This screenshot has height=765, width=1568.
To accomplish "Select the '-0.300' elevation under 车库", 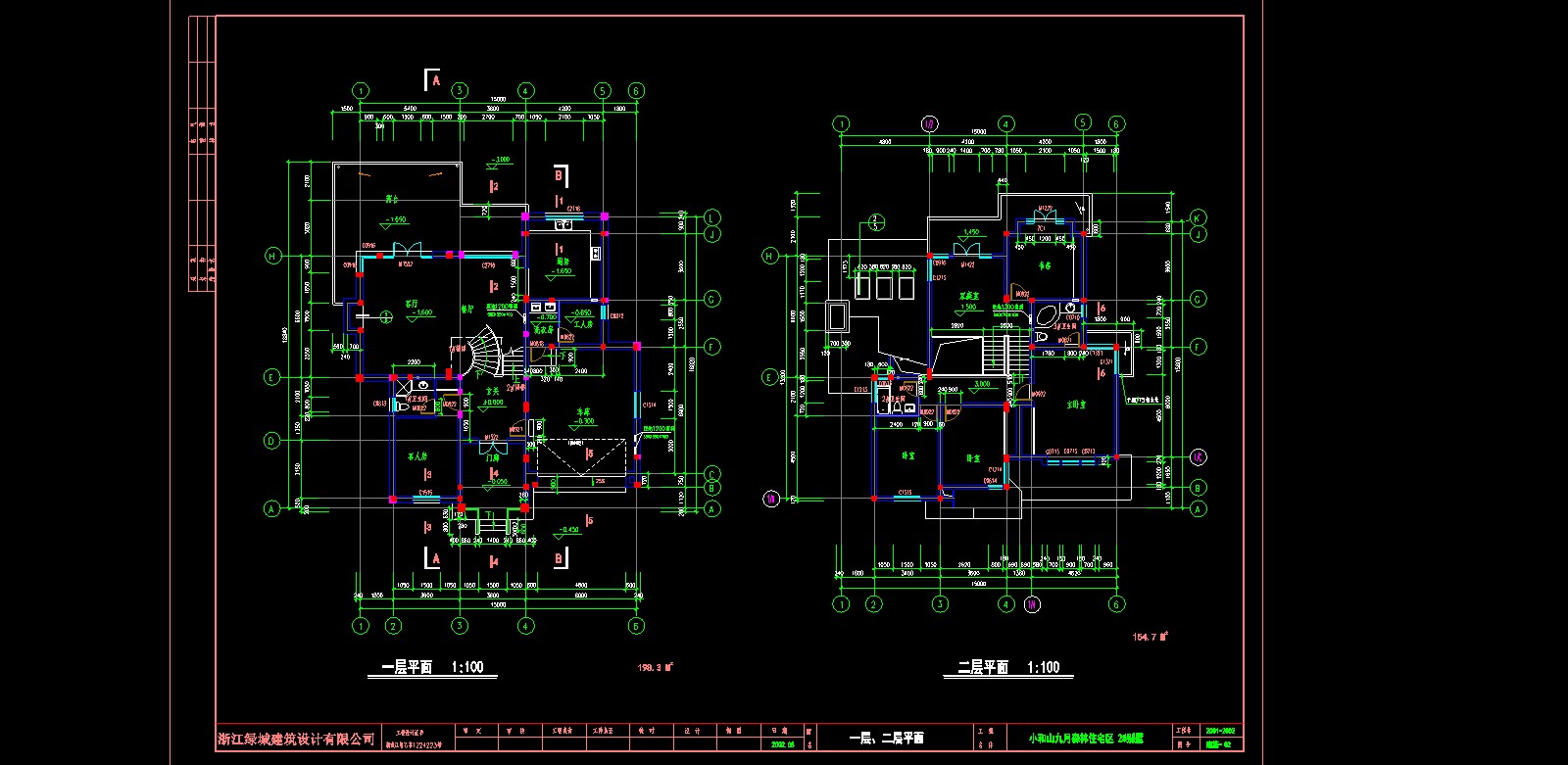I will click(x=584, y=421).
